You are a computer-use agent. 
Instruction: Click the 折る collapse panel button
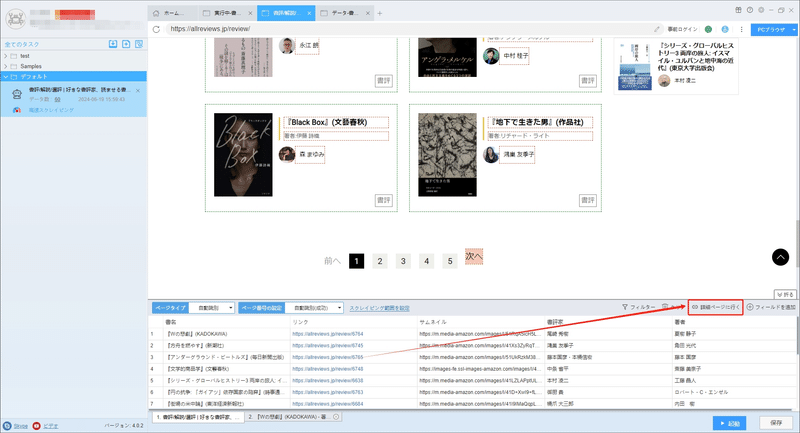click(785, 294)
